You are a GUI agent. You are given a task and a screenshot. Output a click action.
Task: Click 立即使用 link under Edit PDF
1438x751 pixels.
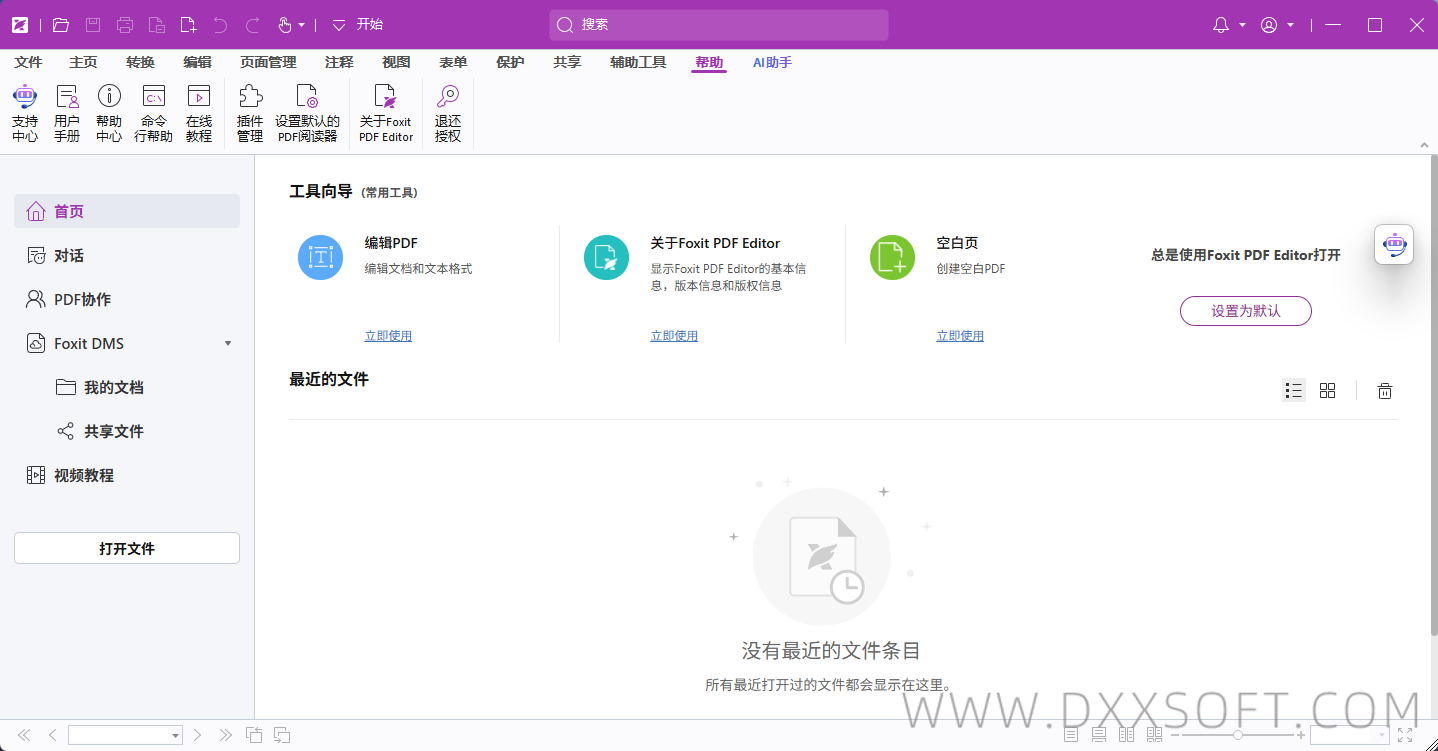click(388, 336)
